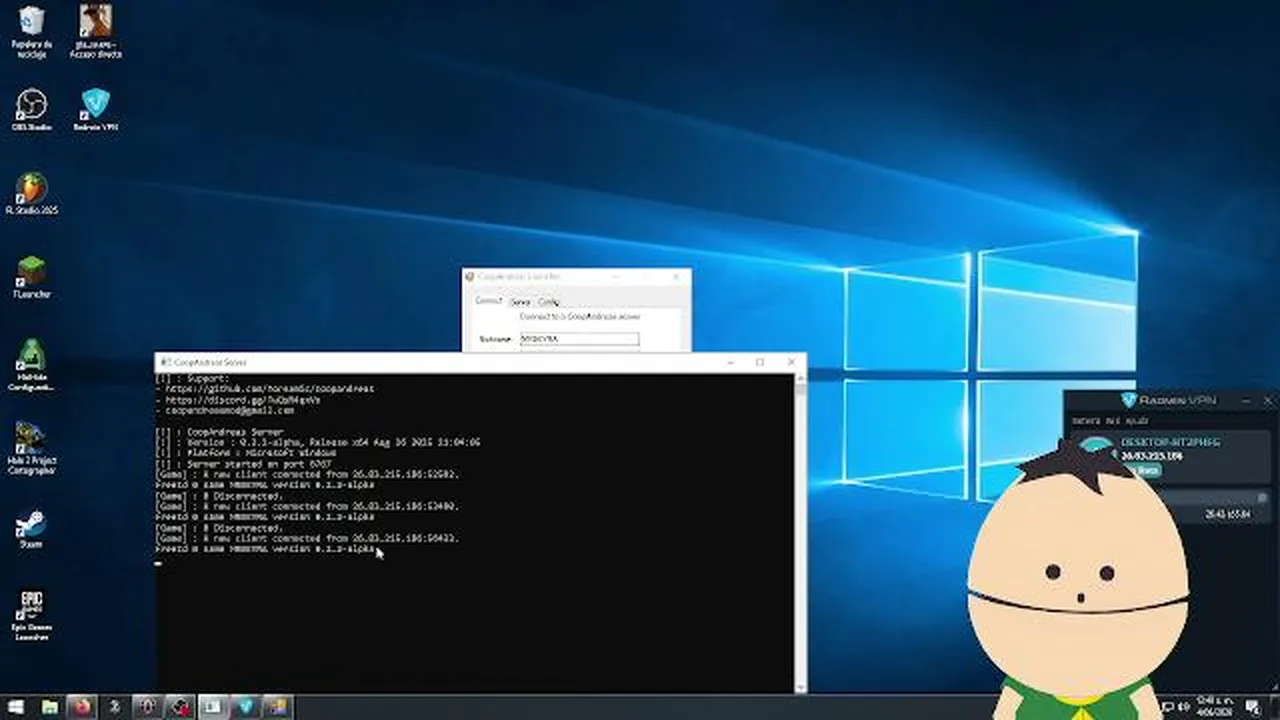
Task: Switch to the Connect tab in CoopAndreas Launcher
Action: [488, 301]
